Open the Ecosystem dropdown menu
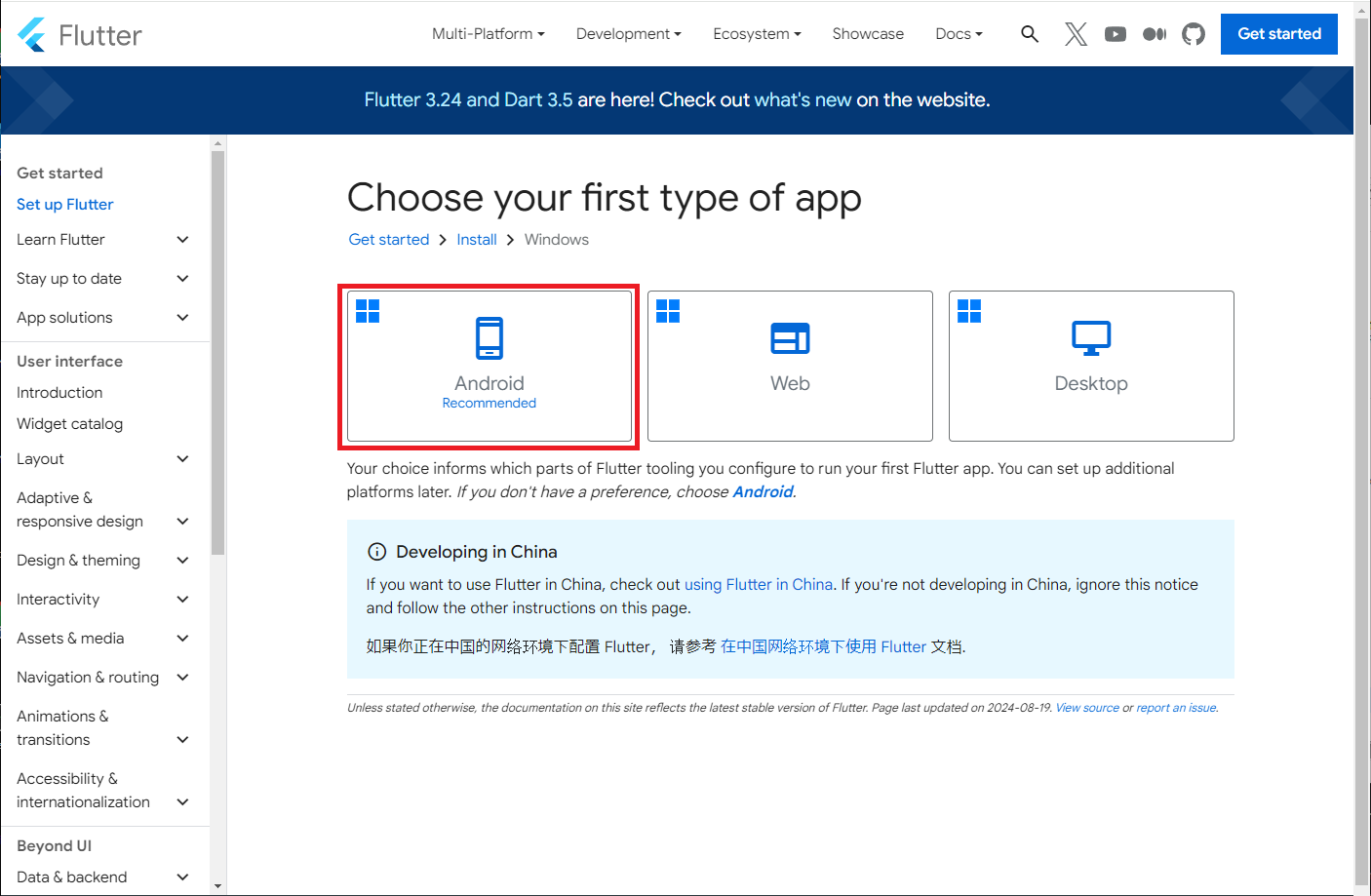Image resolution: width=1371 pixels, height=896 pixels. click(757, 34)
